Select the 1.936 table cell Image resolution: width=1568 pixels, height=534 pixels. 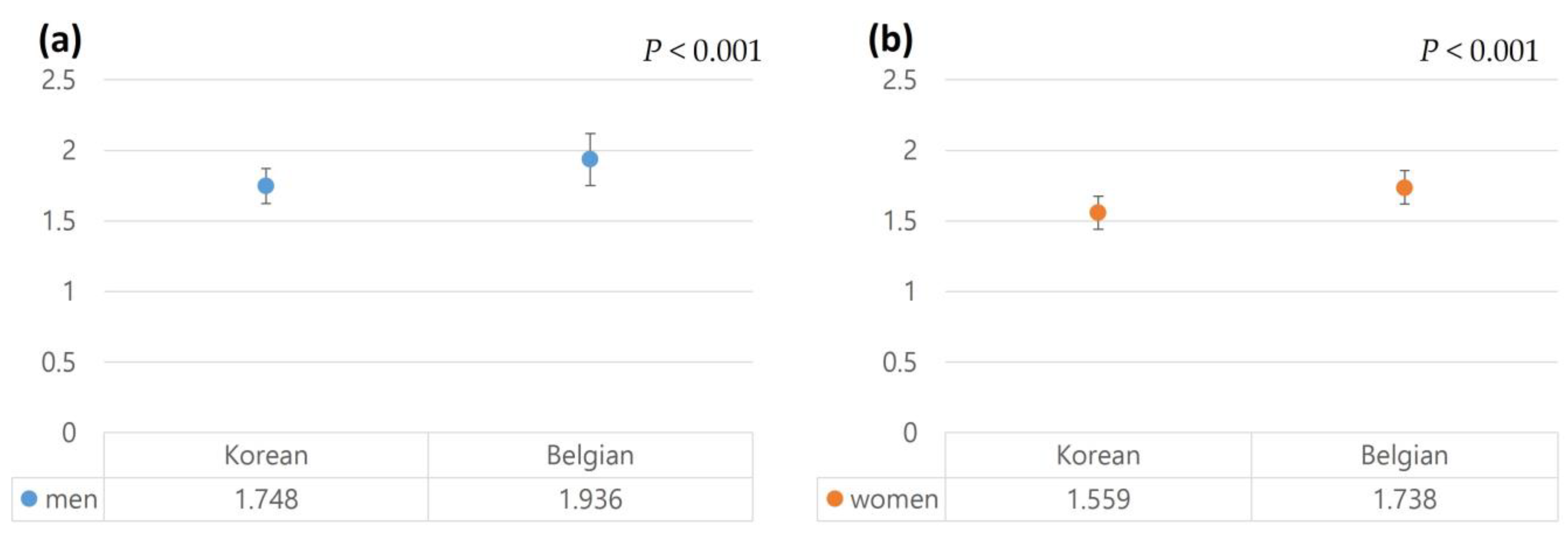click(x=590, y=499)
